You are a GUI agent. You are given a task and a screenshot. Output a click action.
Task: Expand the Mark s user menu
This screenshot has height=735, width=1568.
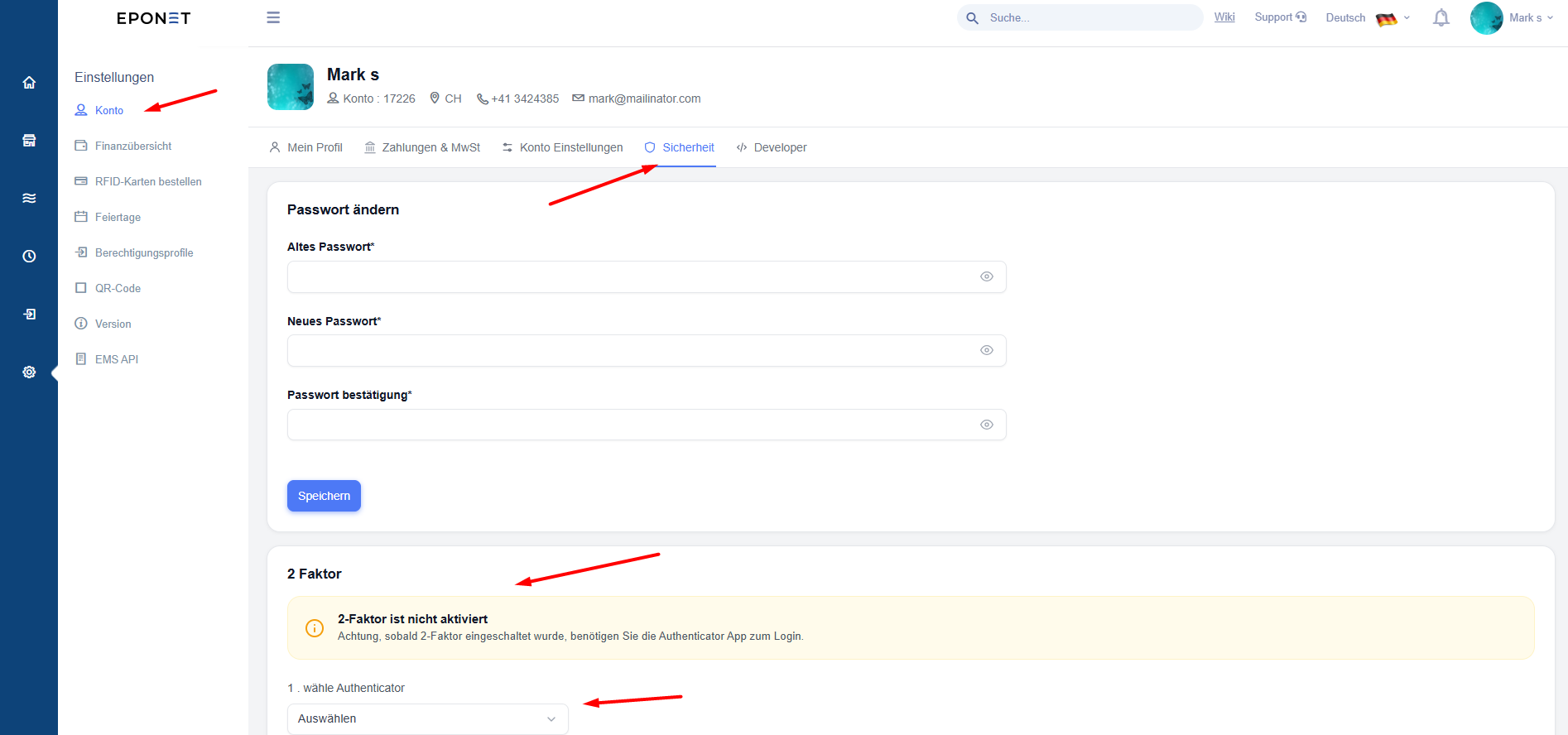pyautogui.click(x=1531, y=18)
